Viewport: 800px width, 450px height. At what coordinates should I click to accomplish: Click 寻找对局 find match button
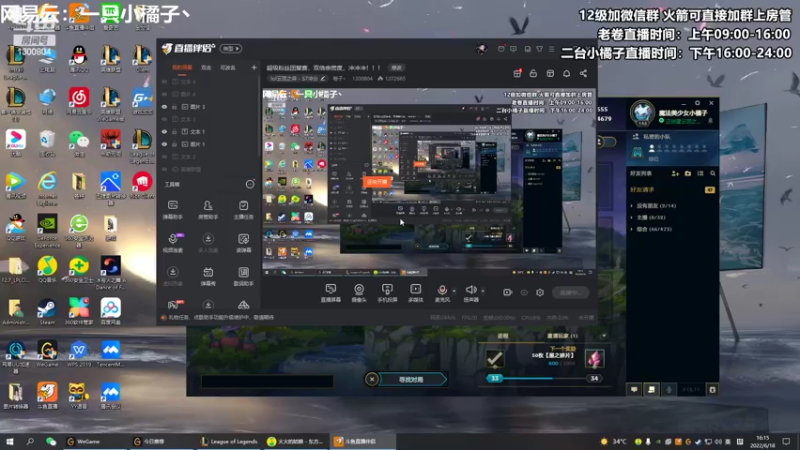click(x=411, y=380)
